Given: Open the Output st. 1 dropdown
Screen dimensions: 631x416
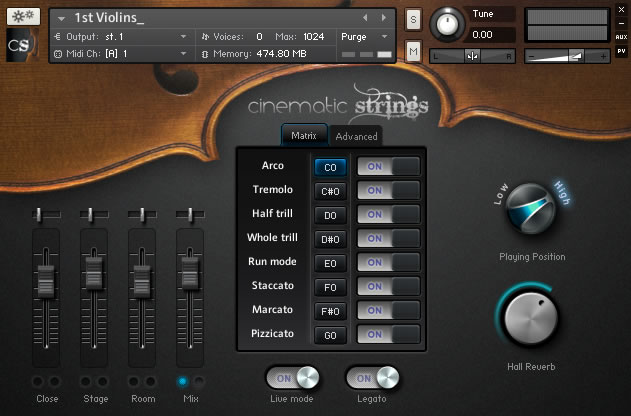Looking at the screenshot, I should [x=184, y=37].
